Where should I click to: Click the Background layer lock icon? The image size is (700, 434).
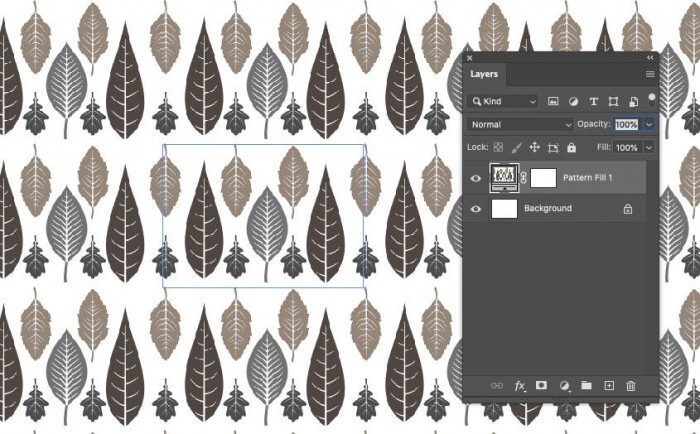tap(628, 209)
